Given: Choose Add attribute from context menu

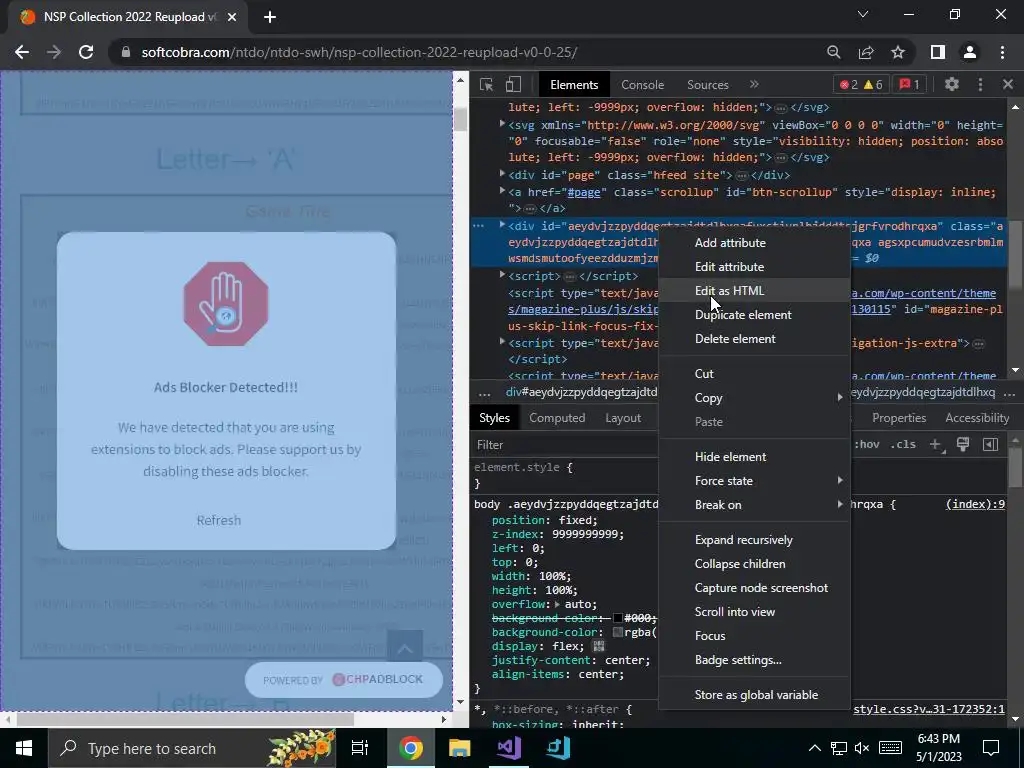Looking at the screenshot, I should click(754, 242).
